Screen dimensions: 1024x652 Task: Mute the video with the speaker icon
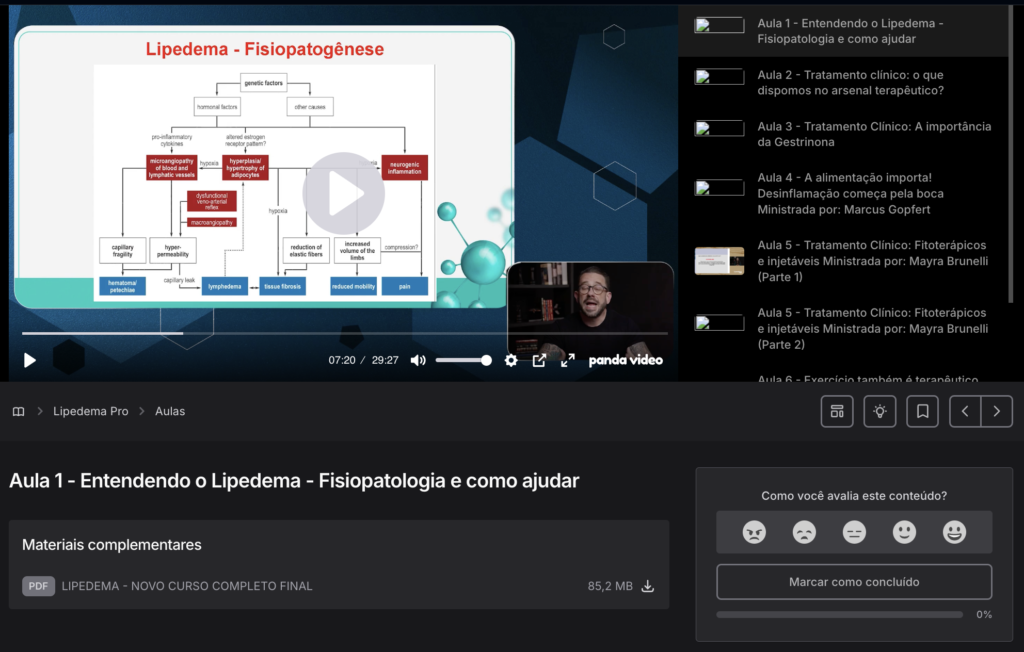tap(418, 361)
